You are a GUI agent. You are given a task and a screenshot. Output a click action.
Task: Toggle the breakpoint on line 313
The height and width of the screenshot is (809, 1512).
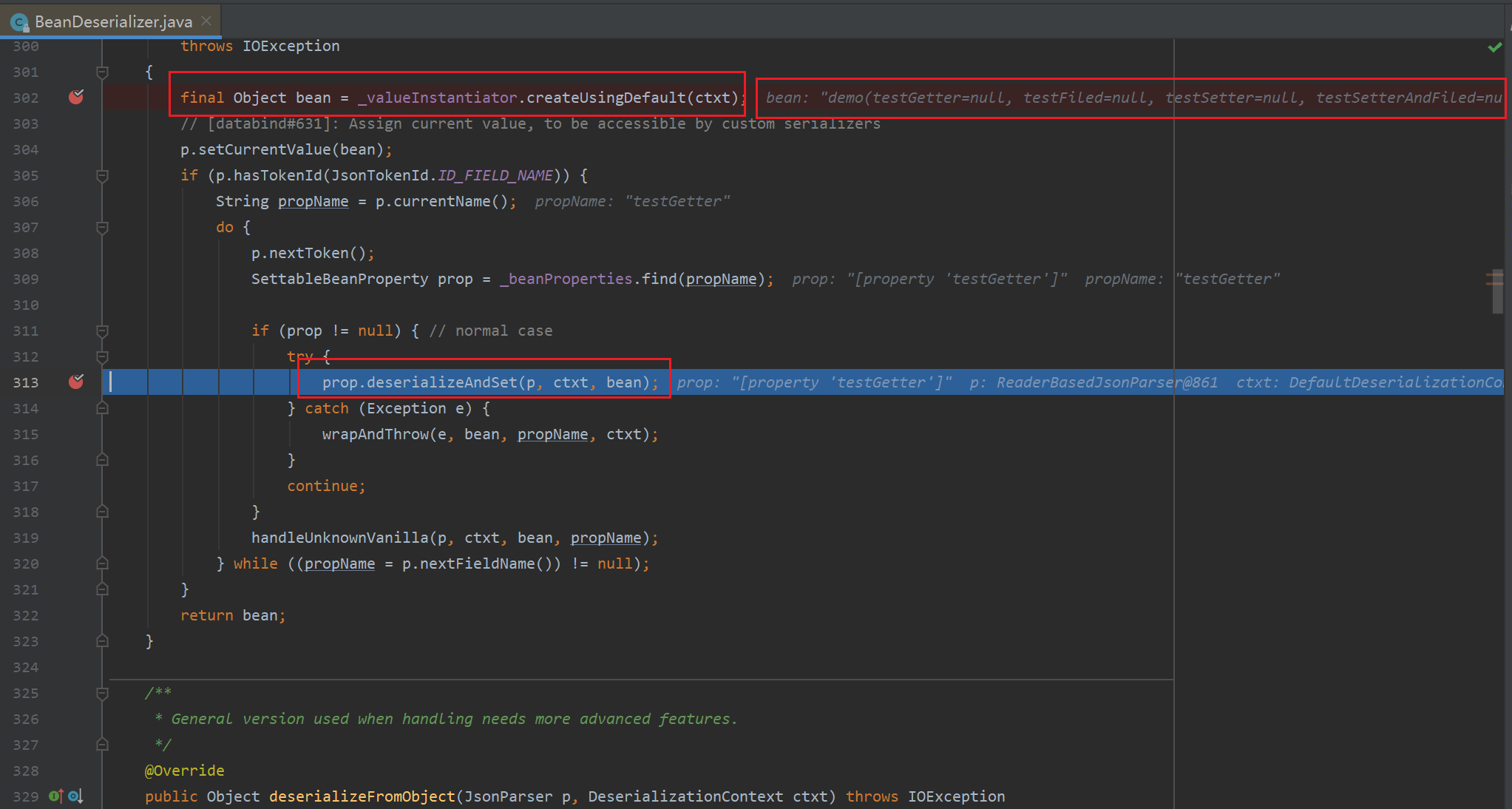tap(75, 382)
